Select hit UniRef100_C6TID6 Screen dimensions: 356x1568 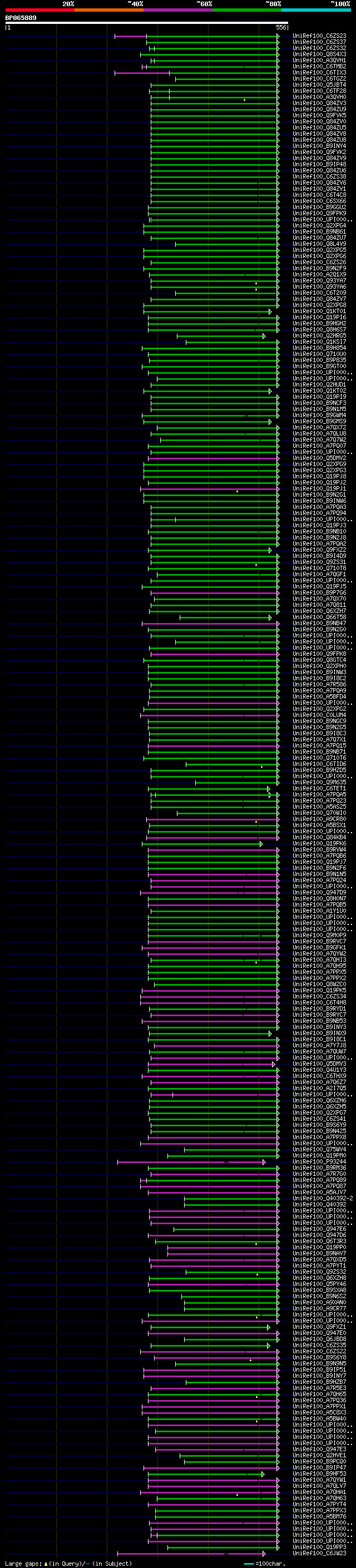tap(319, 764)
